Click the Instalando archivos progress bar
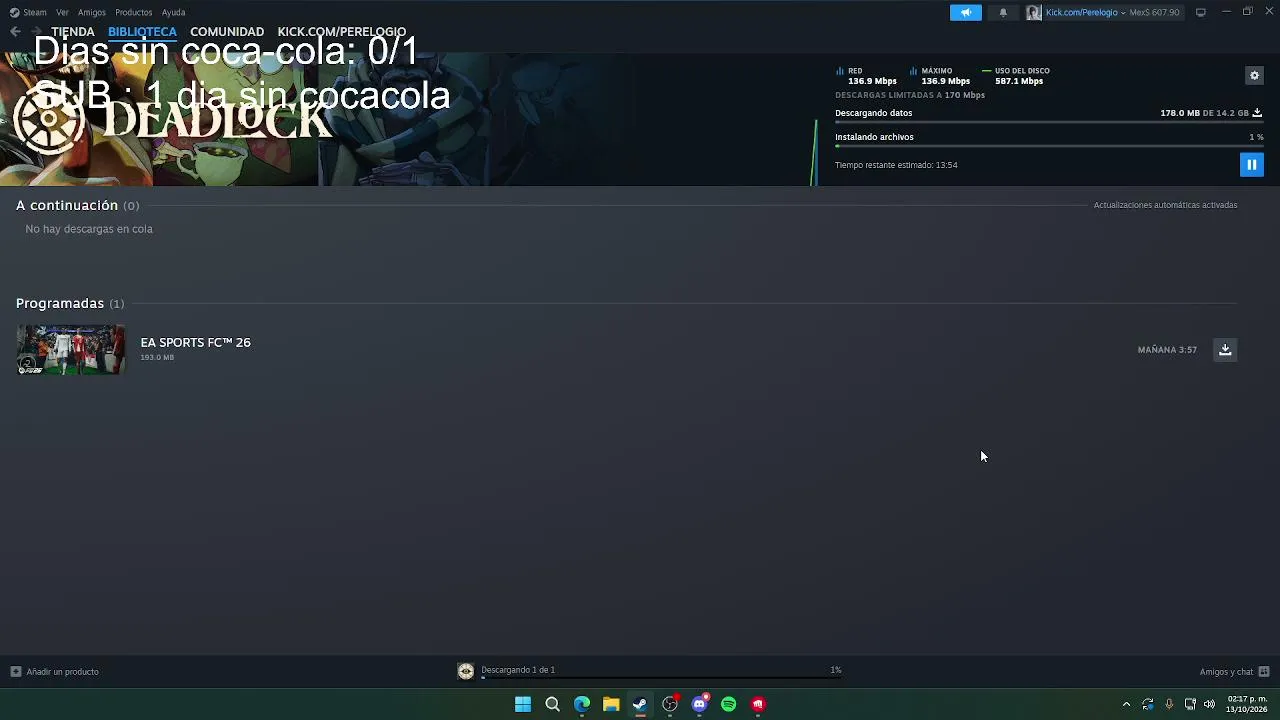Image resolution: width=1280 pixels, height=720 pixels. (1049, 146)
